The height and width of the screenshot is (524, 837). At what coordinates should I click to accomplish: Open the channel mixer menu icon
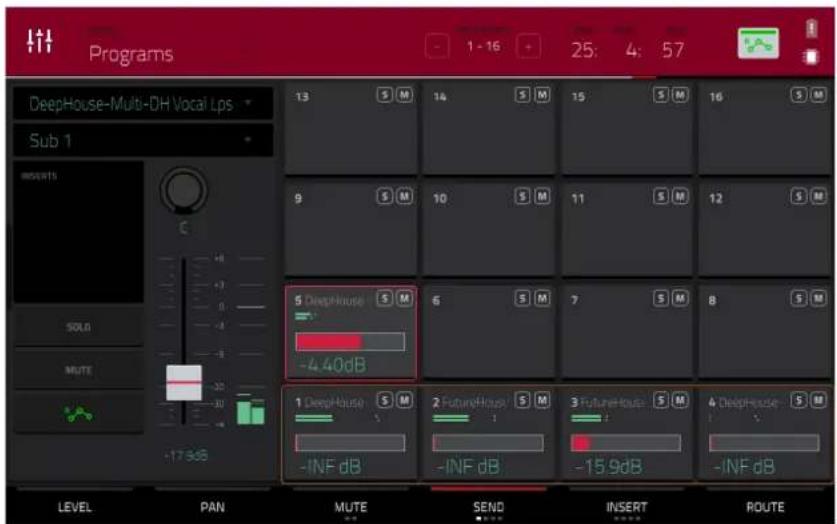pos(40,41)
